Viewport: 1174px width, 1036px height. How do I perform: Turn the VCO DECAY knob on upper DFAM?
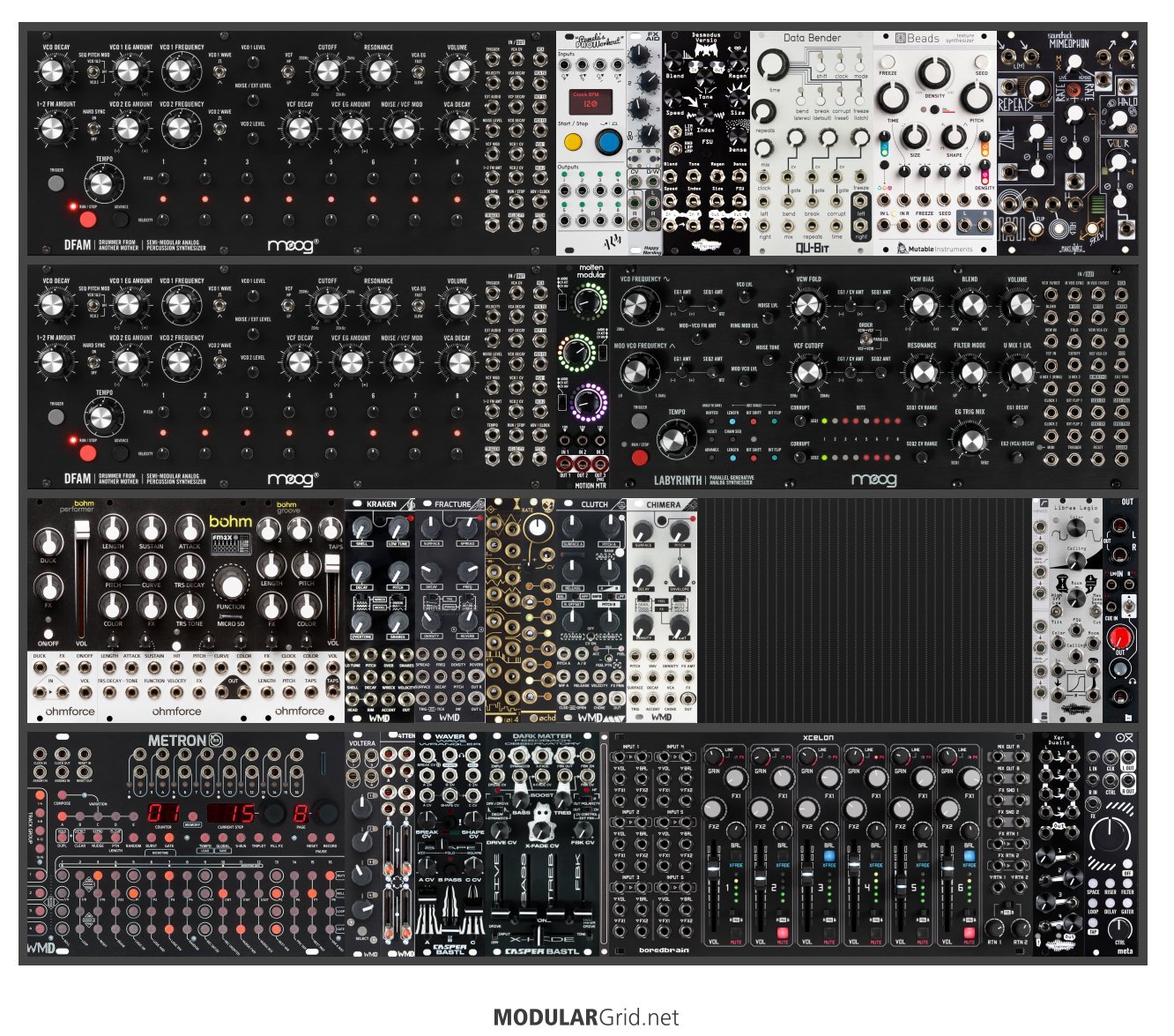[x=53, y=71]
